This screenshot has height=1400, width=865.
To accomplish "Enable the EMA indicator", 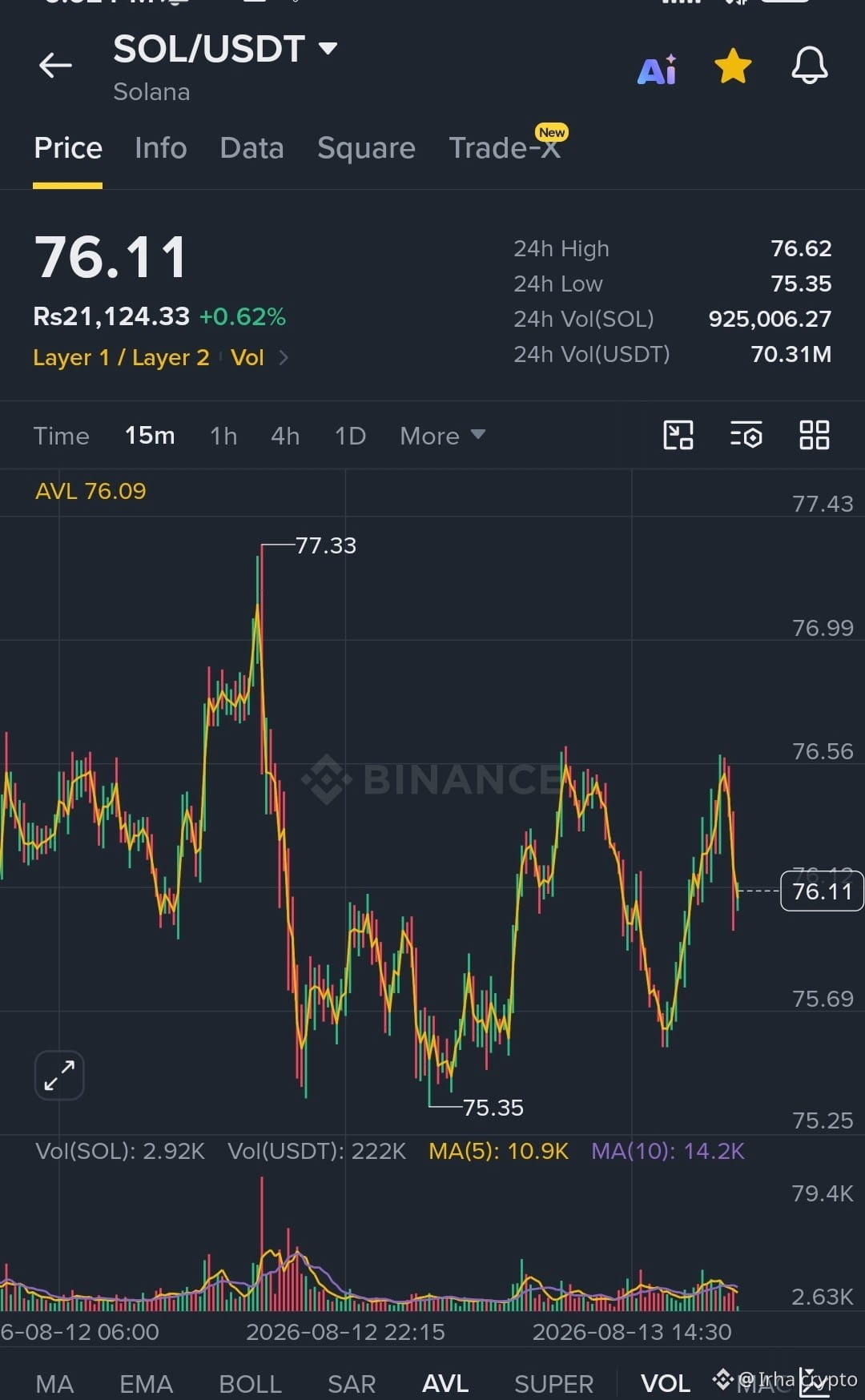I will point(146,1383).
